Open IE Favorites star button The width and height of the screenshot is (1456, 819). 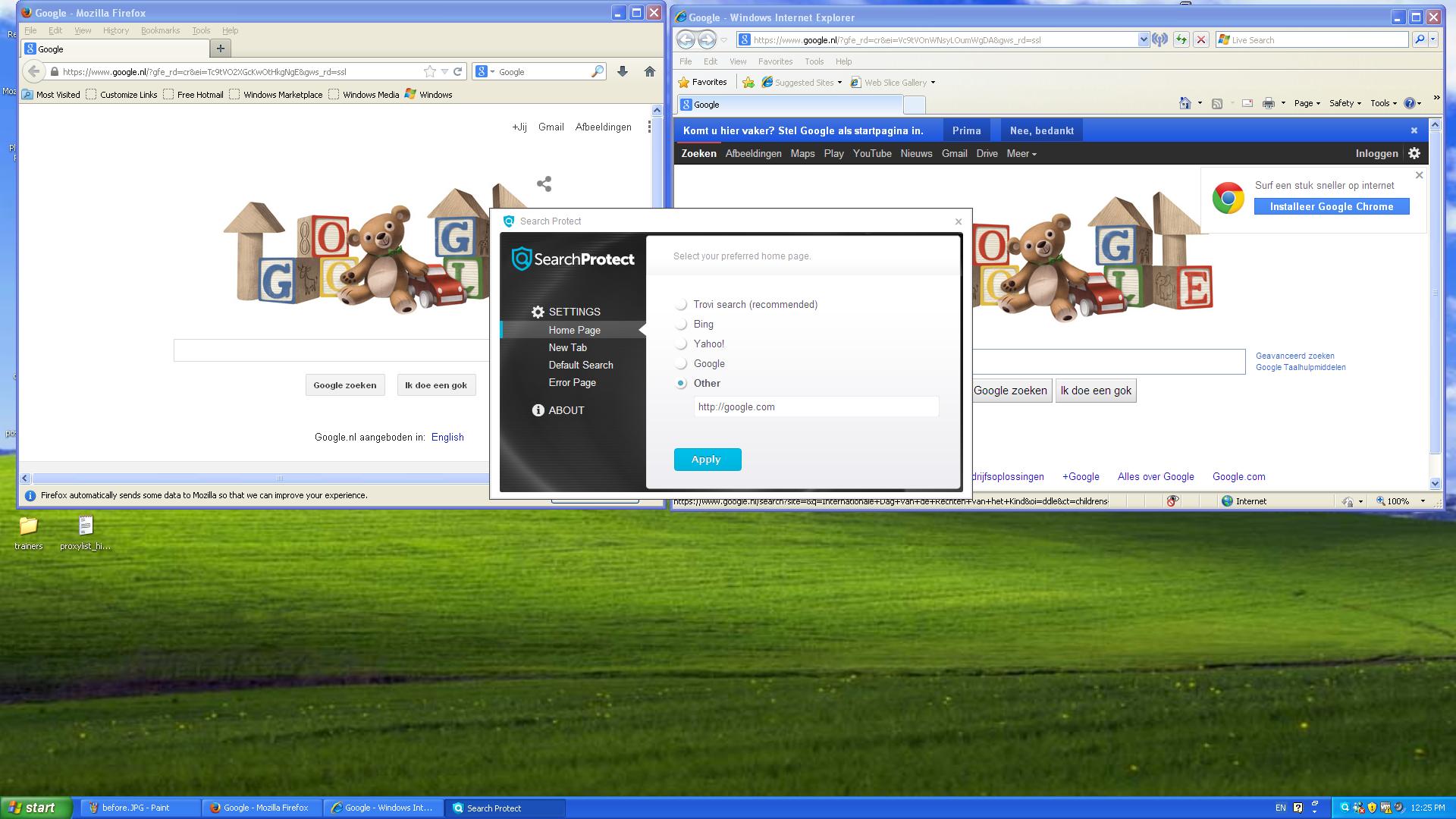(x=702, y=82)
